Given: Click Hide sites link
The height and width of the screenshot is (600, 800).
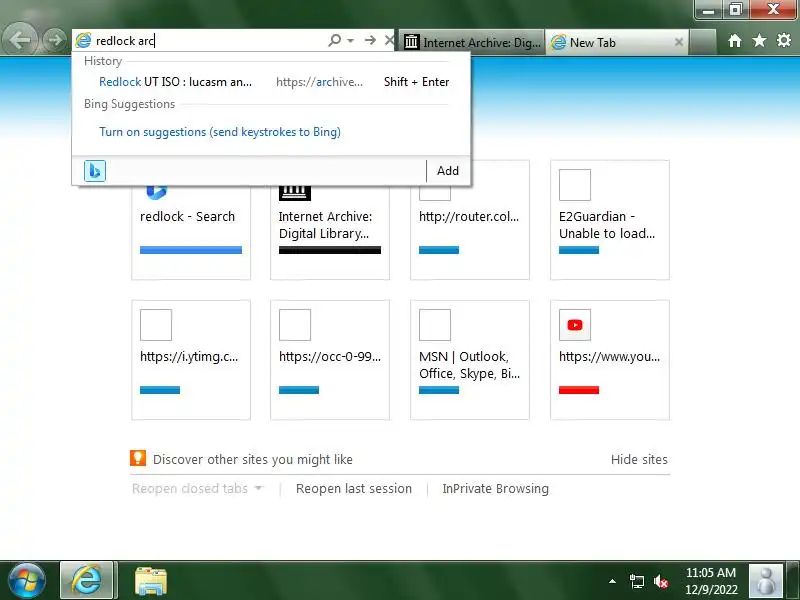Looking at the screenshot, I should click(639, 460).
